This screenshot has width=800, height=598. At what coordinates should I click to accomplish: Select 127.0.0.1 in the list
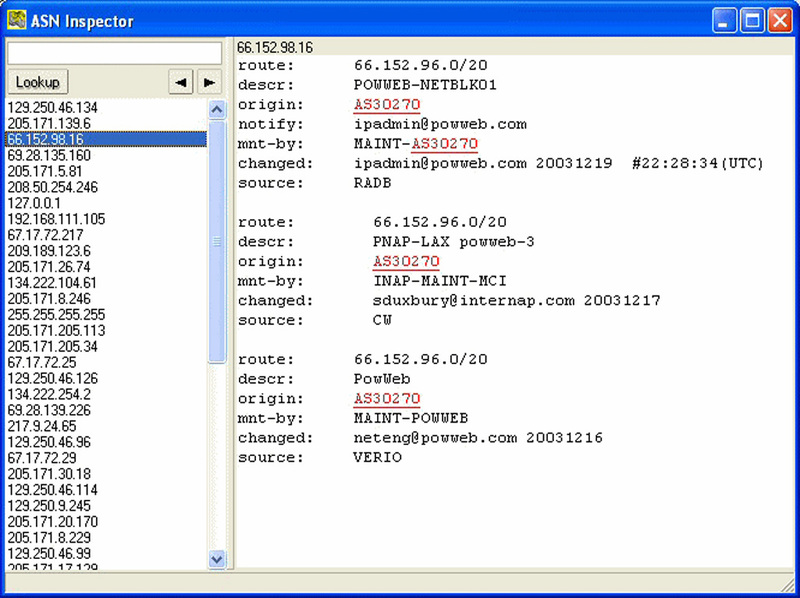click(x=106, y=203)
